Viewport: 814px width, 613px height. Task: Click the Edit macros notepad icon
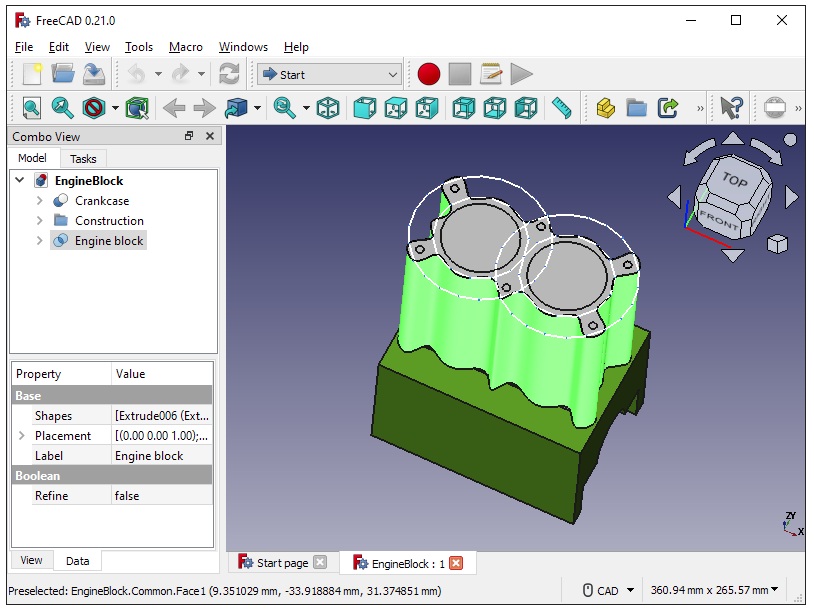490,74
